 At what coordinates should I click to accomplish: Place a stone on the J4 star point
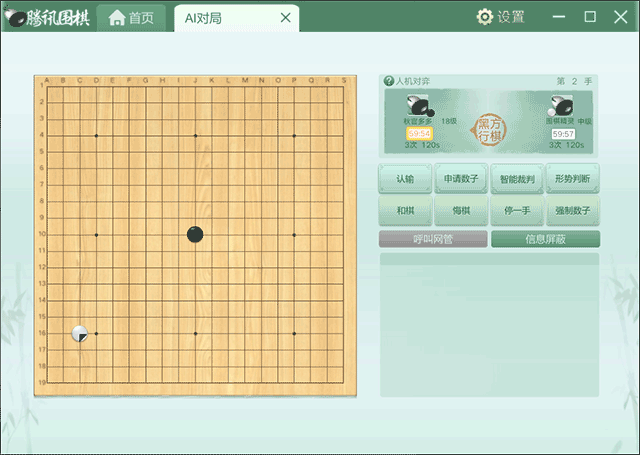[x=195, y=135]
